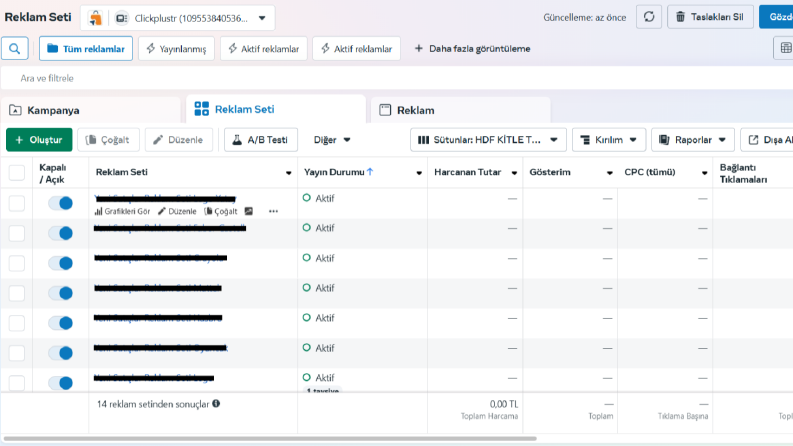
Task: Check the select-all header checkbox
Action: point(17,173)
